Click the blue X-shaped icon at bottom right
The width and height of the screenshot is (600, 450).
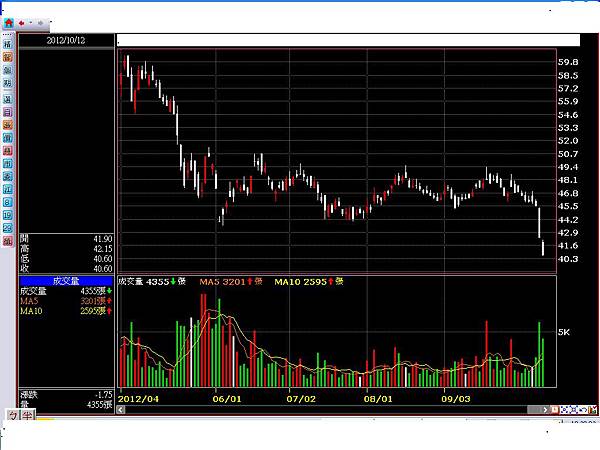[573, 410]
